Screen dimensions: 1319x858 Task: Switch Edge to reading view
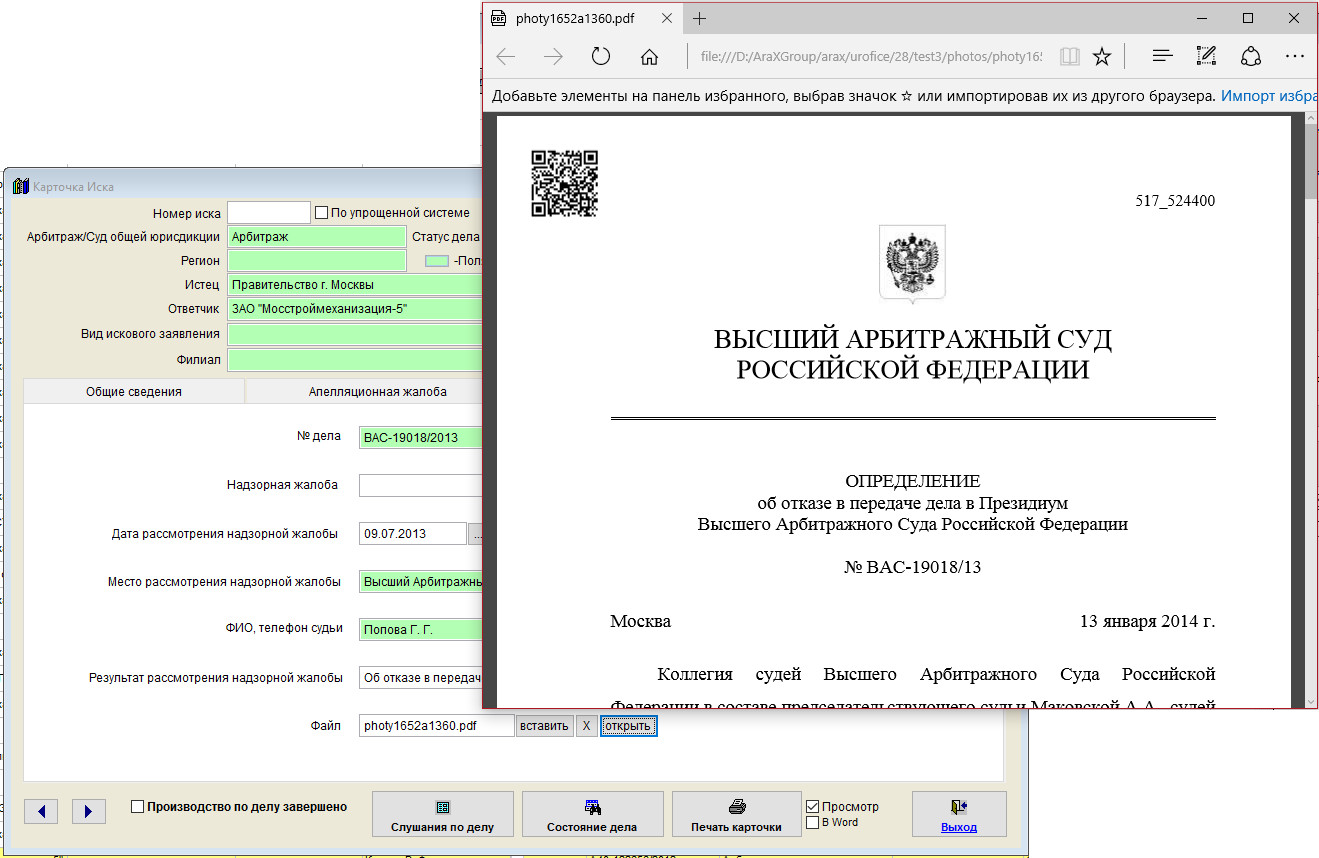(1070, 57)
